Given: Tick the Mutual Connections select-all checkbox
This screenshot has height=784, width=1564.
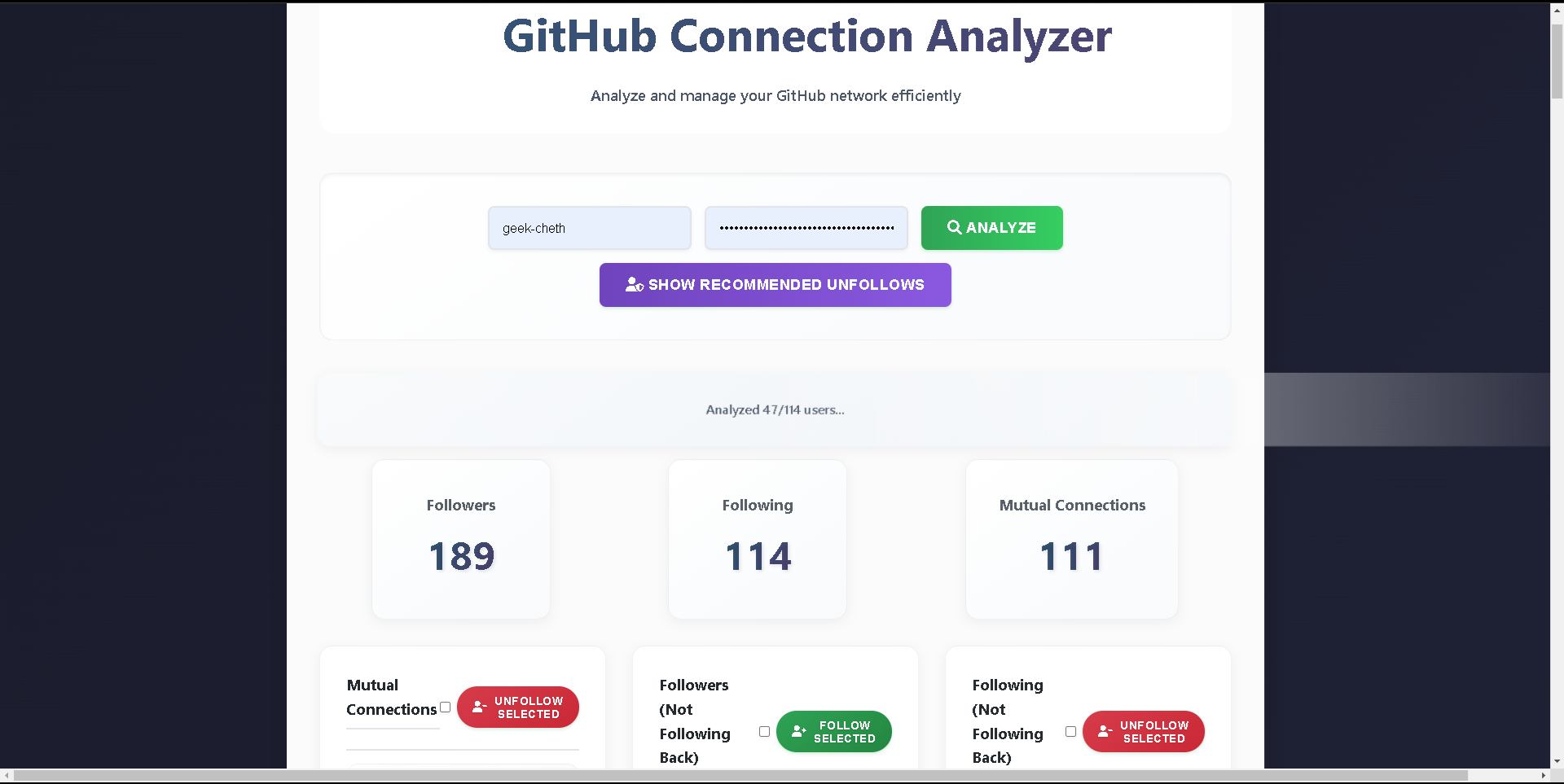Looking at the screenshot, I should [445, 707].
